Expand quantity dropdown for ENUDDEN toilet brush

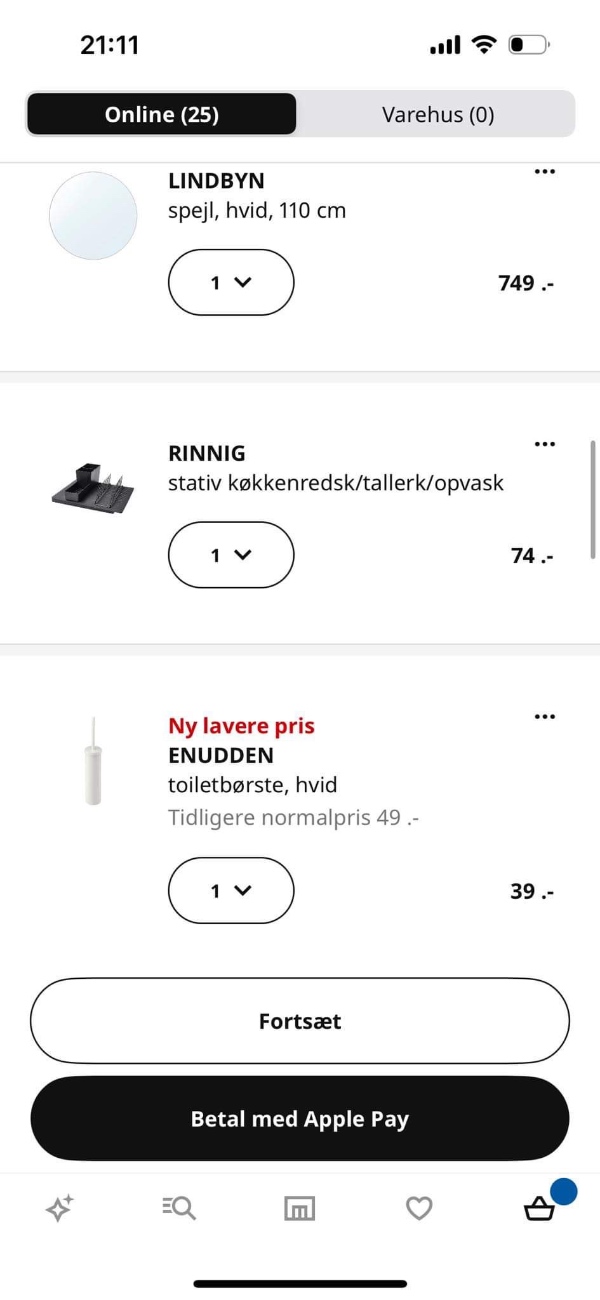(x=231, y=890)
